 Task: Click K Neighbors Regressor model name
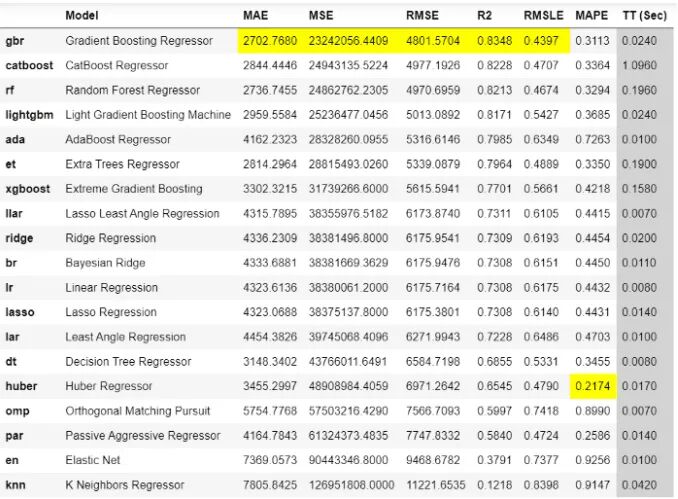click(x=125, y=485)
